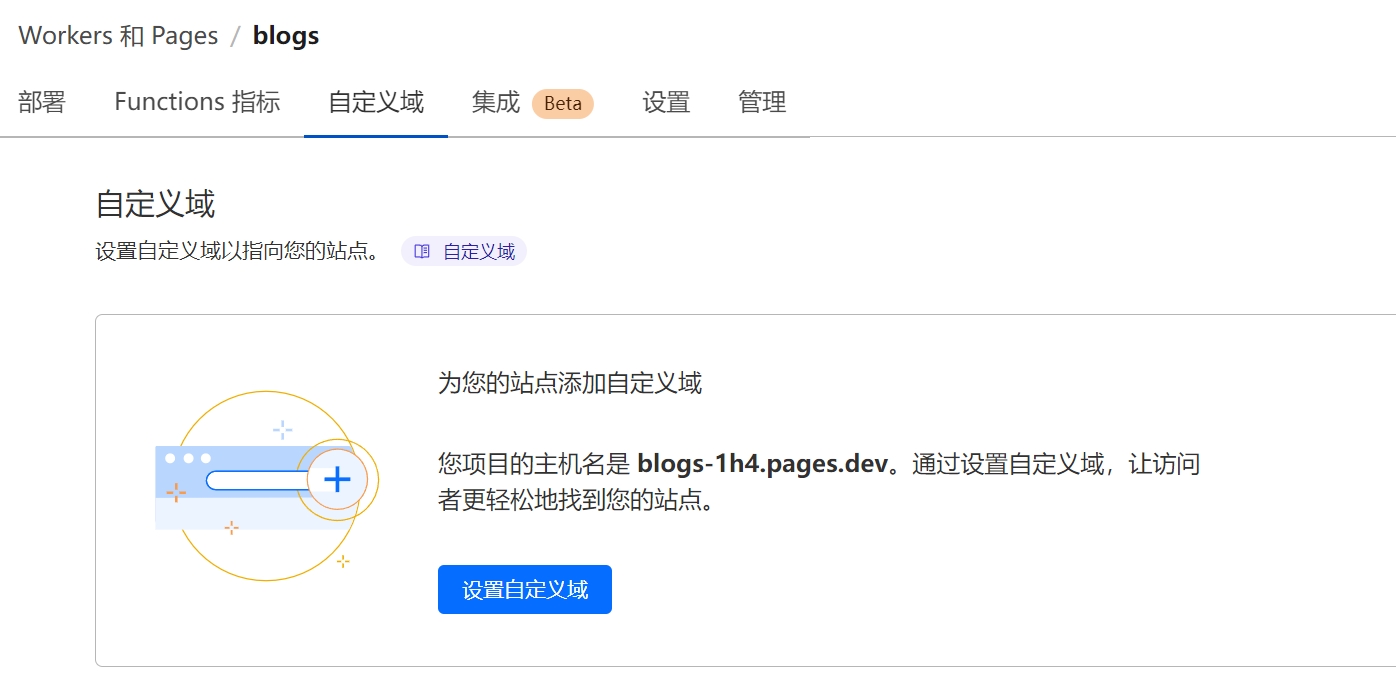This screenshot has width=1396, height=693.
Task: Click the address bar graphic in illustration
Action: point(258,481)
